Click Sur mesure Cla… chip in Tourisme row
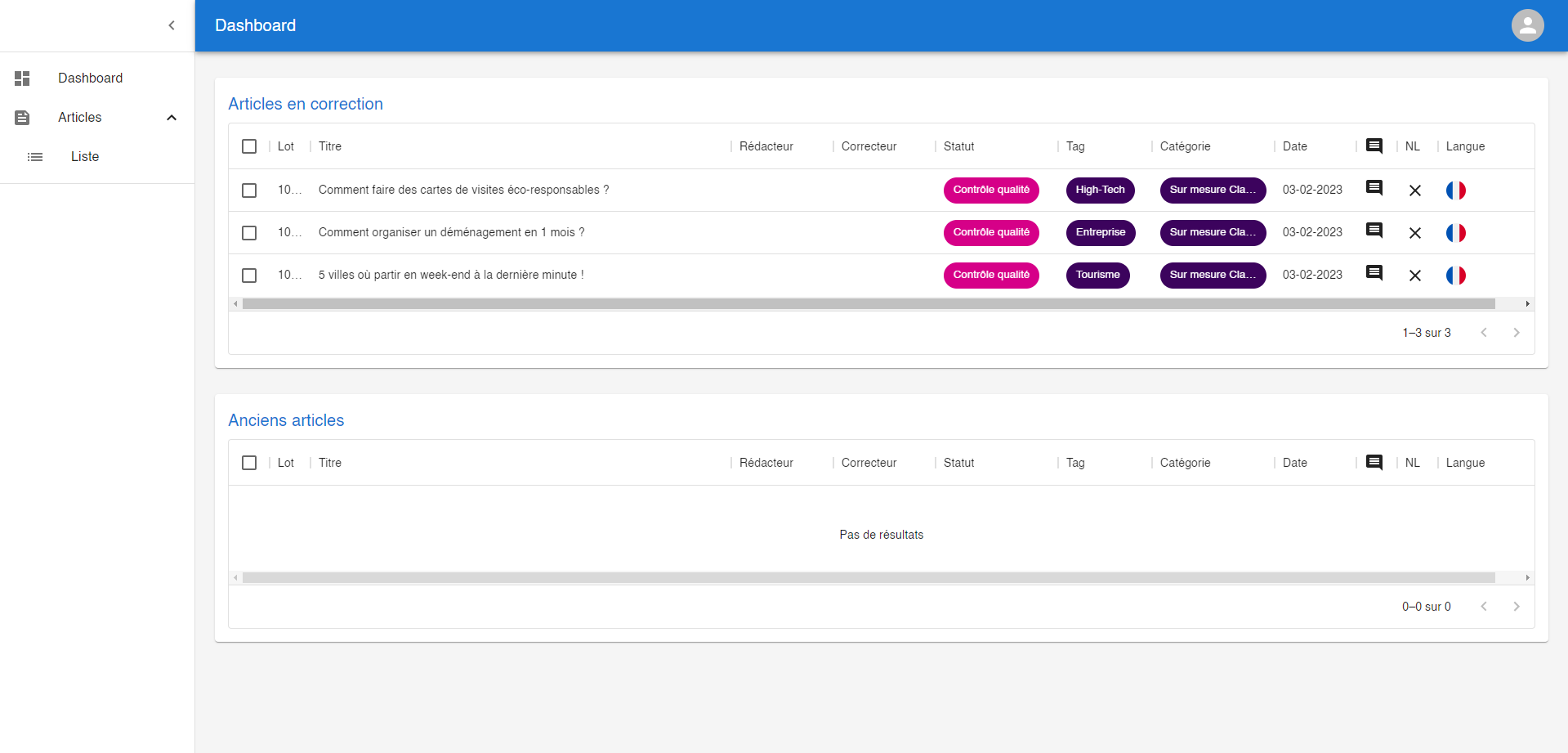The height and width of the screenshot is (753, 1568). (x=1213, y=276)
